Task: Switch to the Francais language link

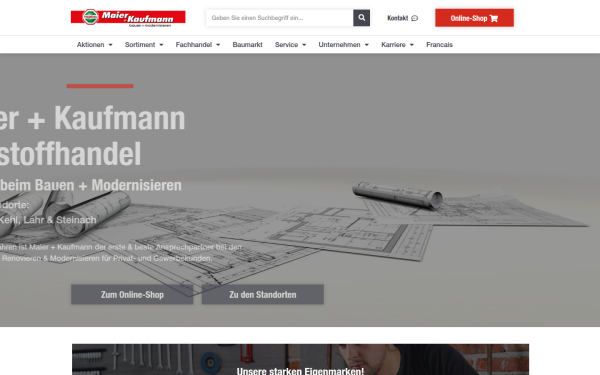Action: (439, 45)
